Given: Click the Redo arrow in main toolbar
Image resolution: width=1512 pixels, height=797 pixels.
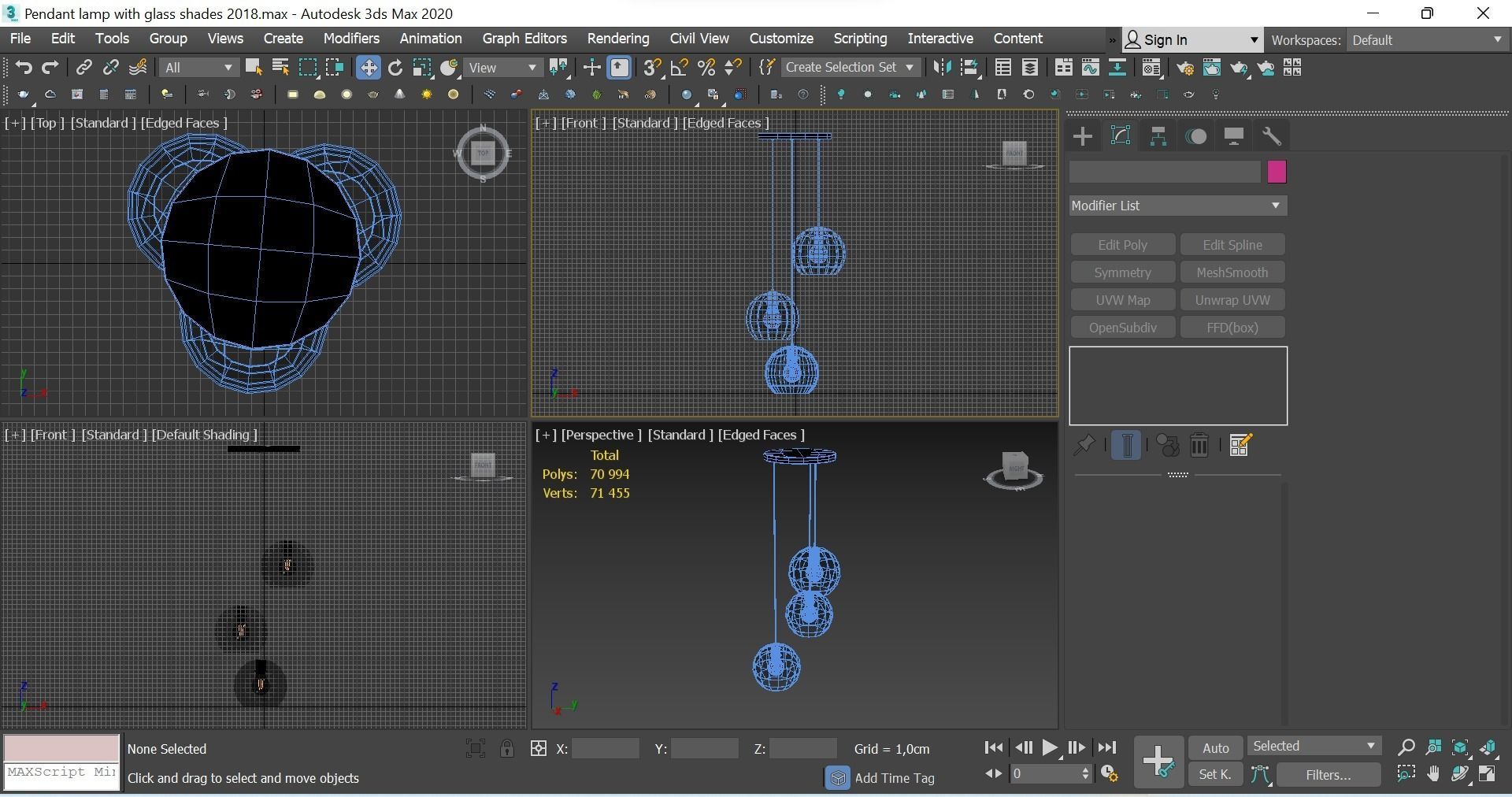Looking at the screenshot, I should pyautogui.click(x=50, y=68).
